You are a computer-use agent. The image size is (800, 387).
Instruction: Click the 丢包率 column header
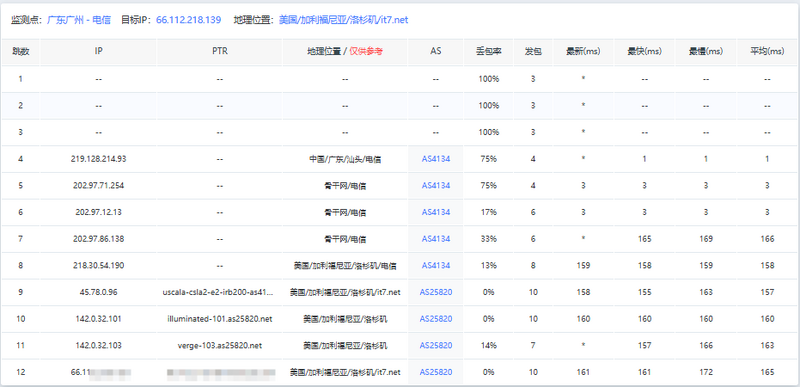click(x=488, y=51)
